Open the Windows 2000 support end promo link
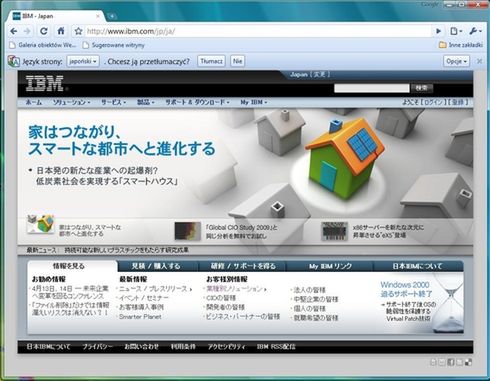 (406, 289)
